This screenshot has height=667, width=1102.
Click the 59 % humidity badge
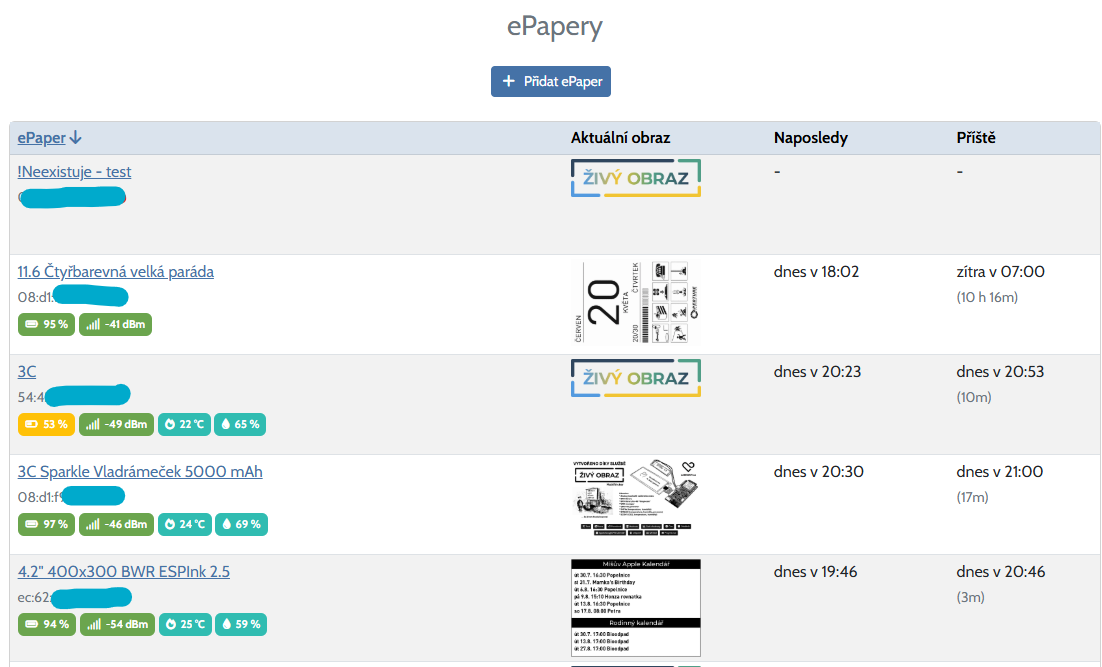click(240, 624)
